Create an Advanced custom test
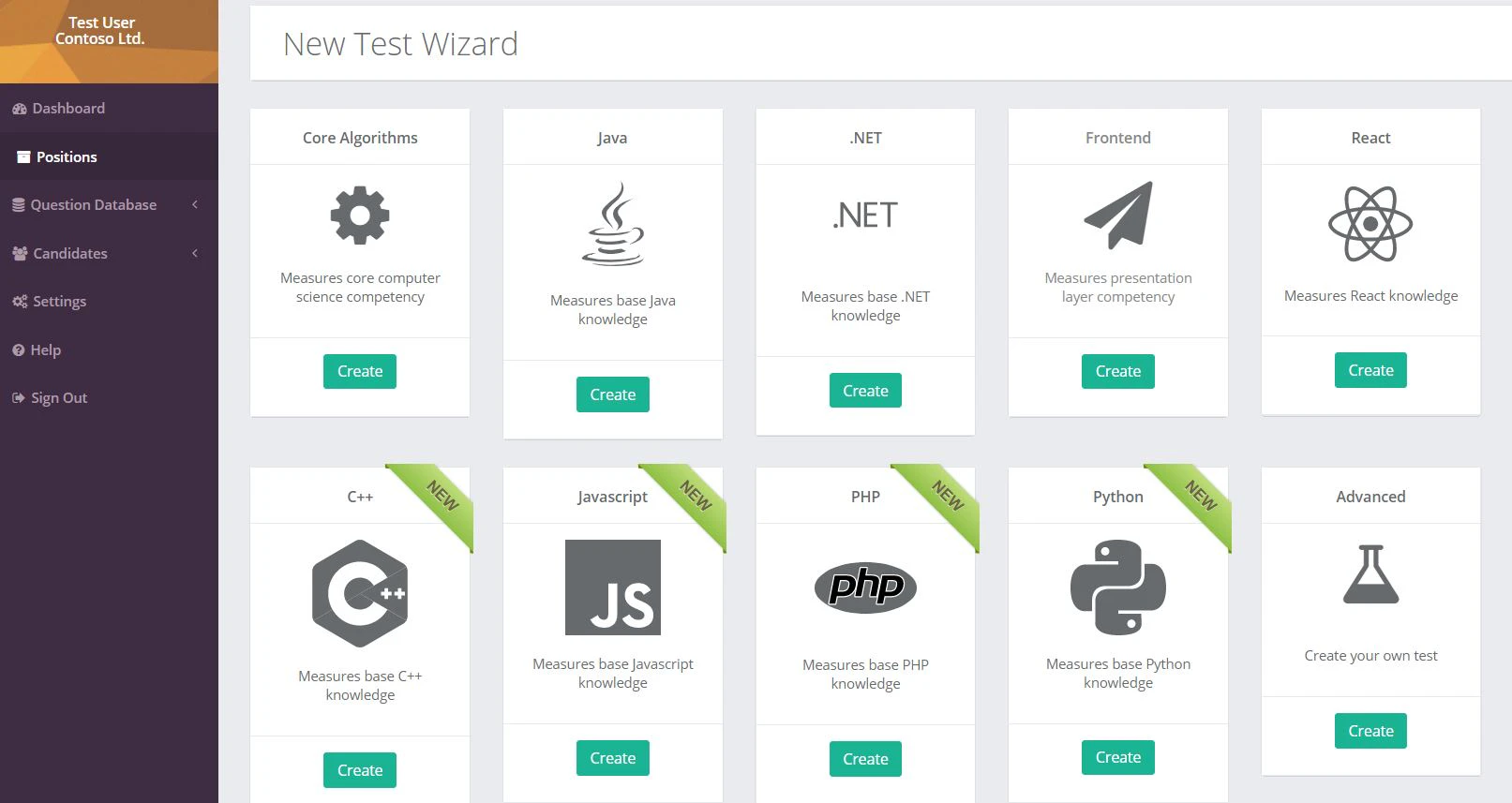Image resolution: width=1512 pixels, height=803 pixels. pos(1370,731)
